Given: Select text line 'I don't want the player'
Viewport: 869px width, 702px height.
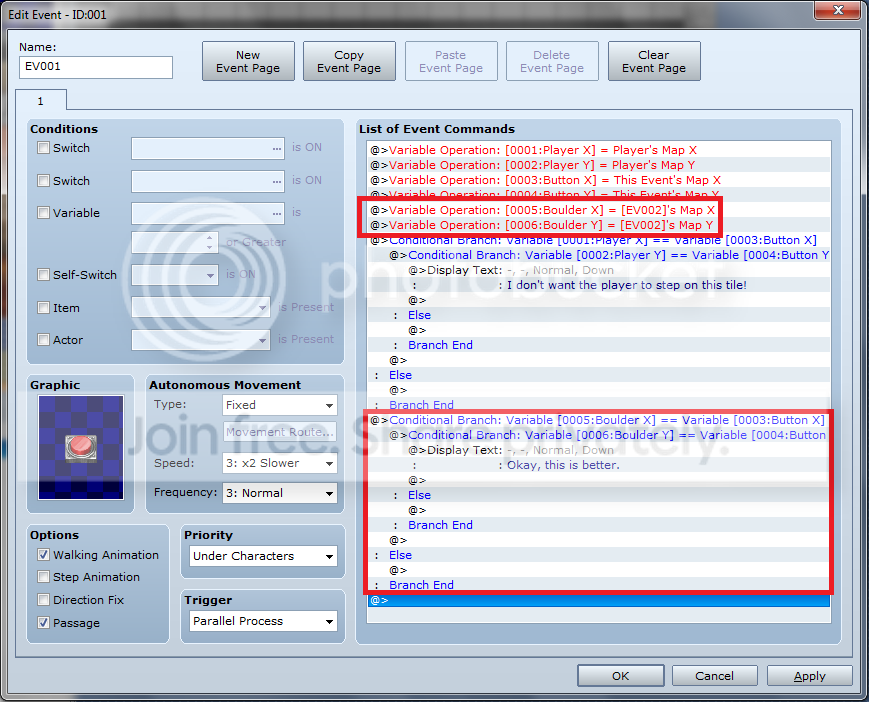Looking at the screenshot, I should pyautogui.click(x=599, y=285).
